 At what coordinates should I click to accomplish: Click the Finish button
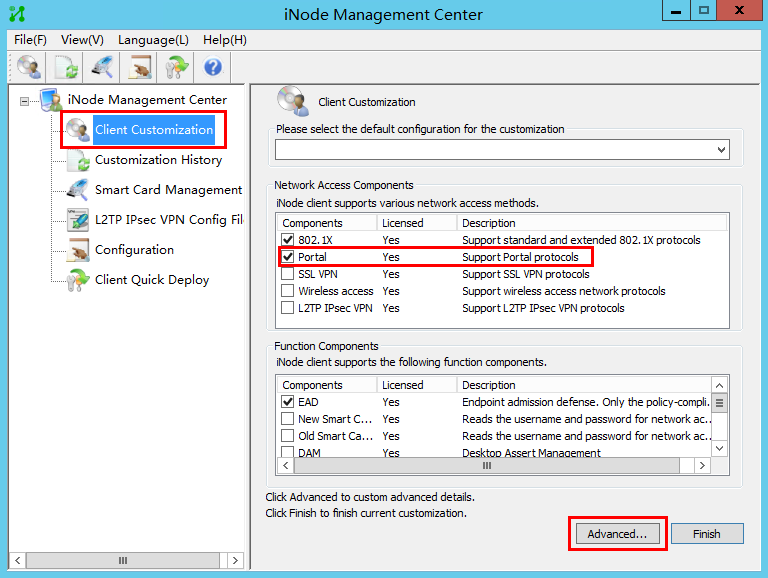point(707,534)
